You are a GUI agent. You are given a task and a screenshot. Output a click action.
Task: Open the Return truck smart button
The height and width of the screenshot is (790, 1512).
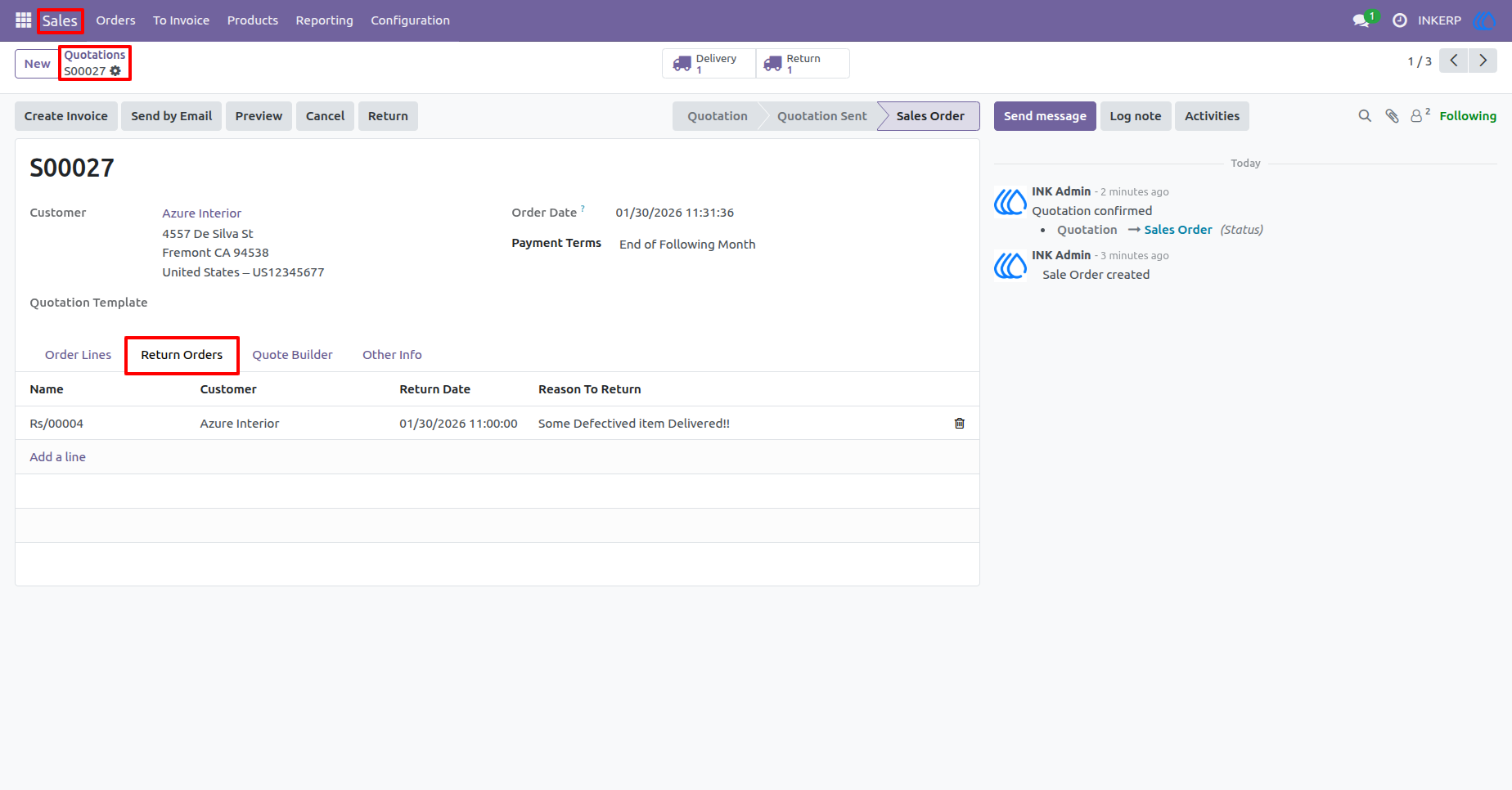[803, 64]
